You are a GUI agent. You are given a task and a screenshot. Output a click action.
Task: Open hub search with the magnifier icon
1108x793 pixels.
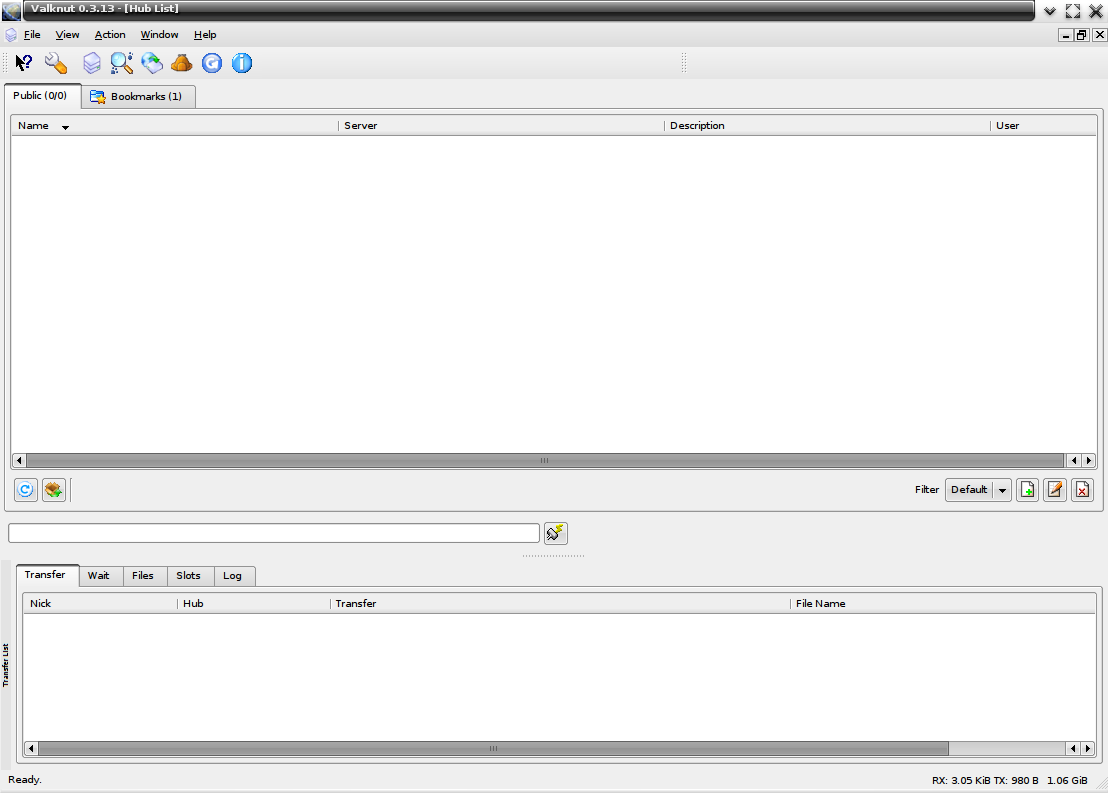coord(122,63)
